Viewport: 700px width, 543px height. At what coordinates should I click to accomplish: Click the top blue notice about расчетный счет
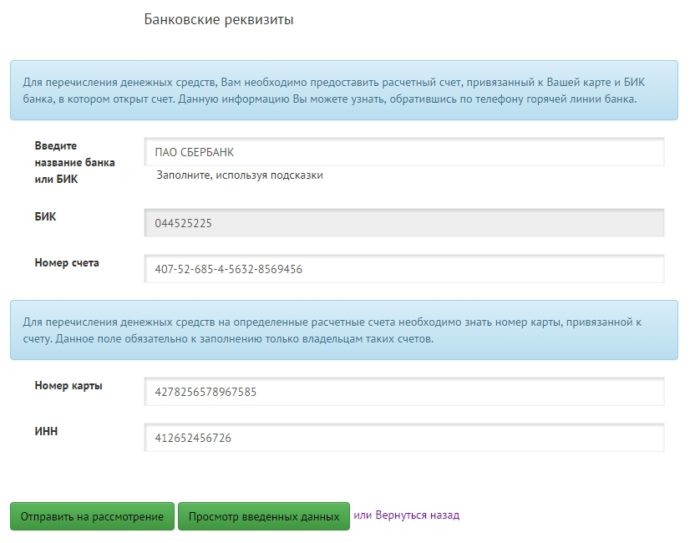tap(343, 91)
